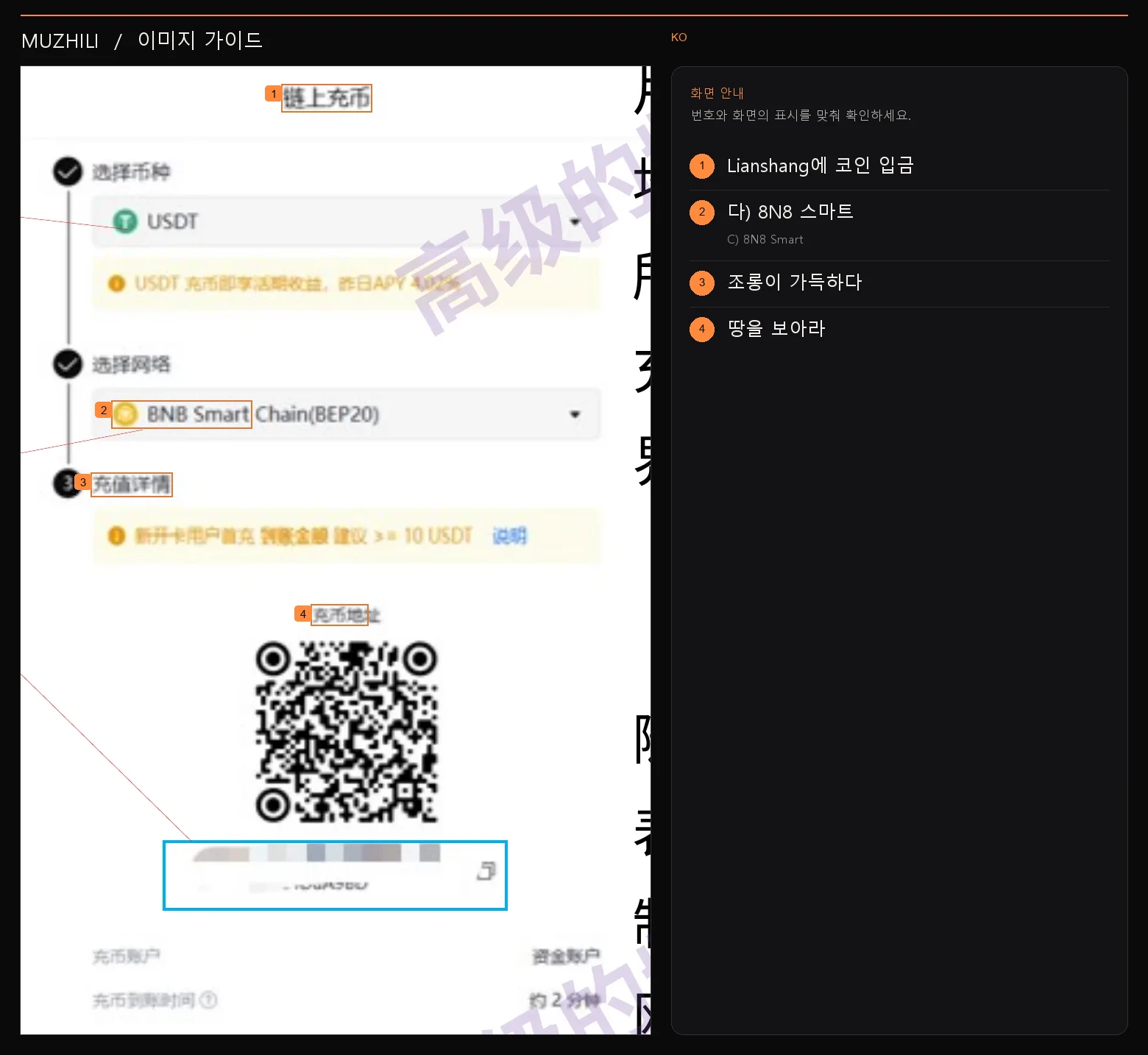This screenshot has width=1148, height=1055.
Task: Click badge 3 beside 조롱이 가득하다
Action: pos(702,283)
